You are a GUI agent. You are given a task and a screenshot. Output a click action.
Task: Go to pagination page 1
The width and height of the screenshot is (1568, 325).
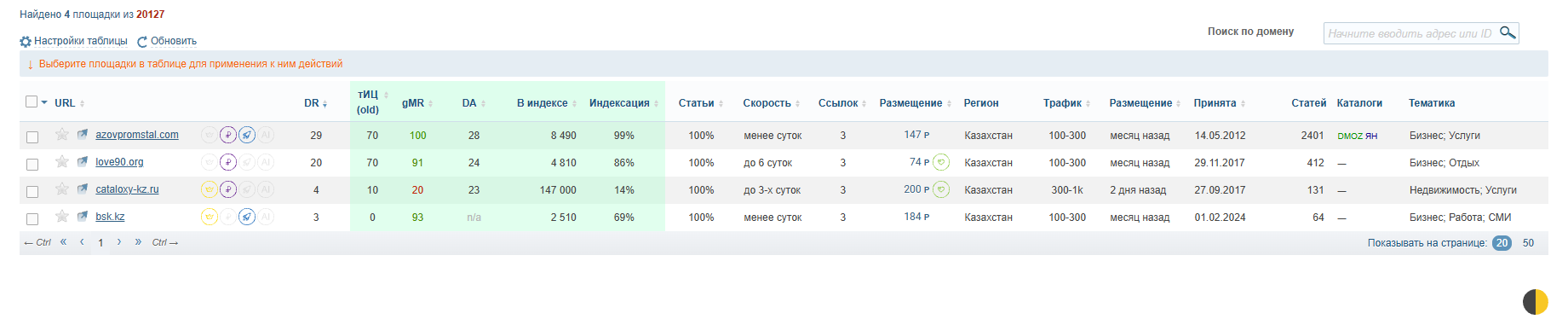tap(101, 243)
